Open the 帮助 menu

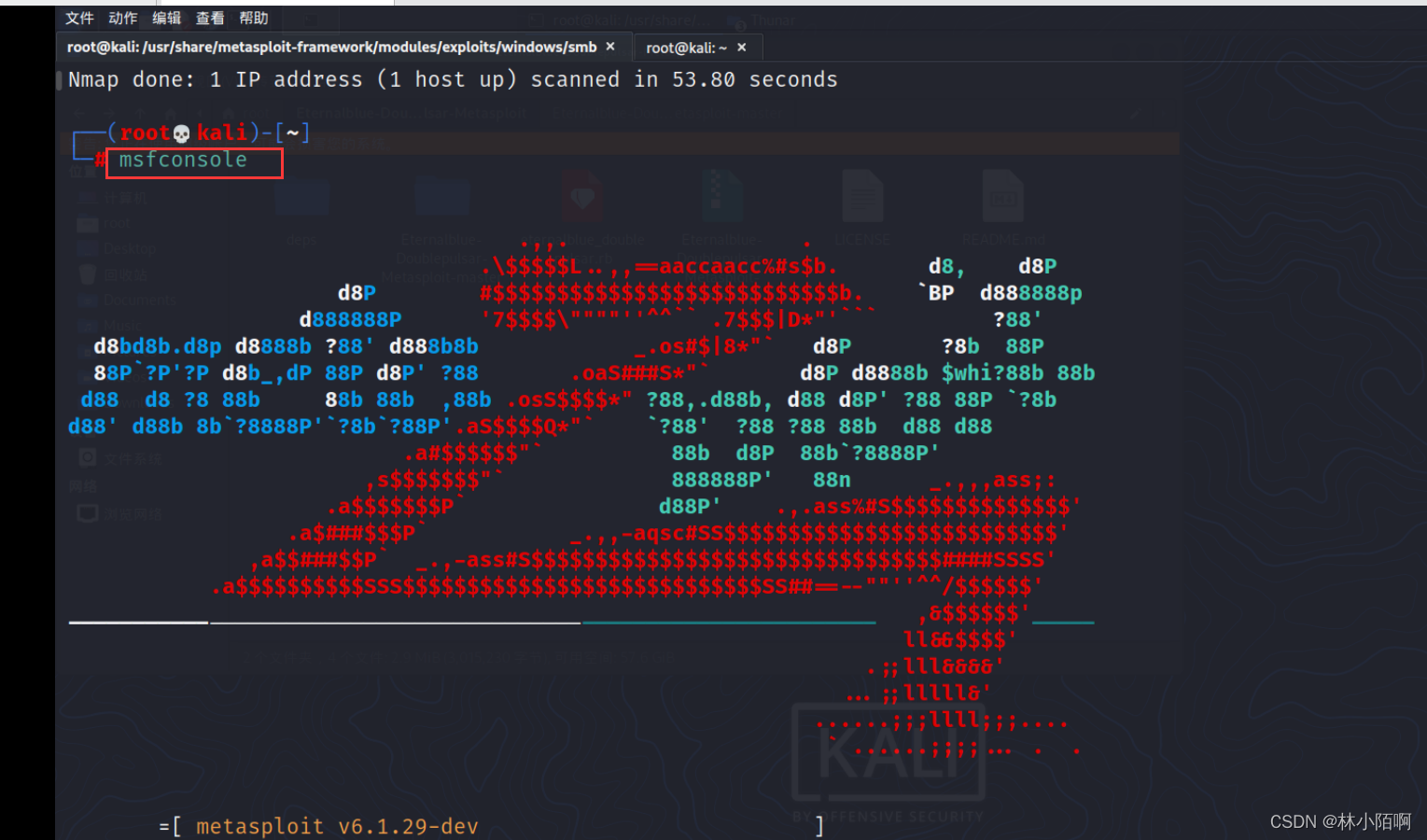[x=254, y=18]
